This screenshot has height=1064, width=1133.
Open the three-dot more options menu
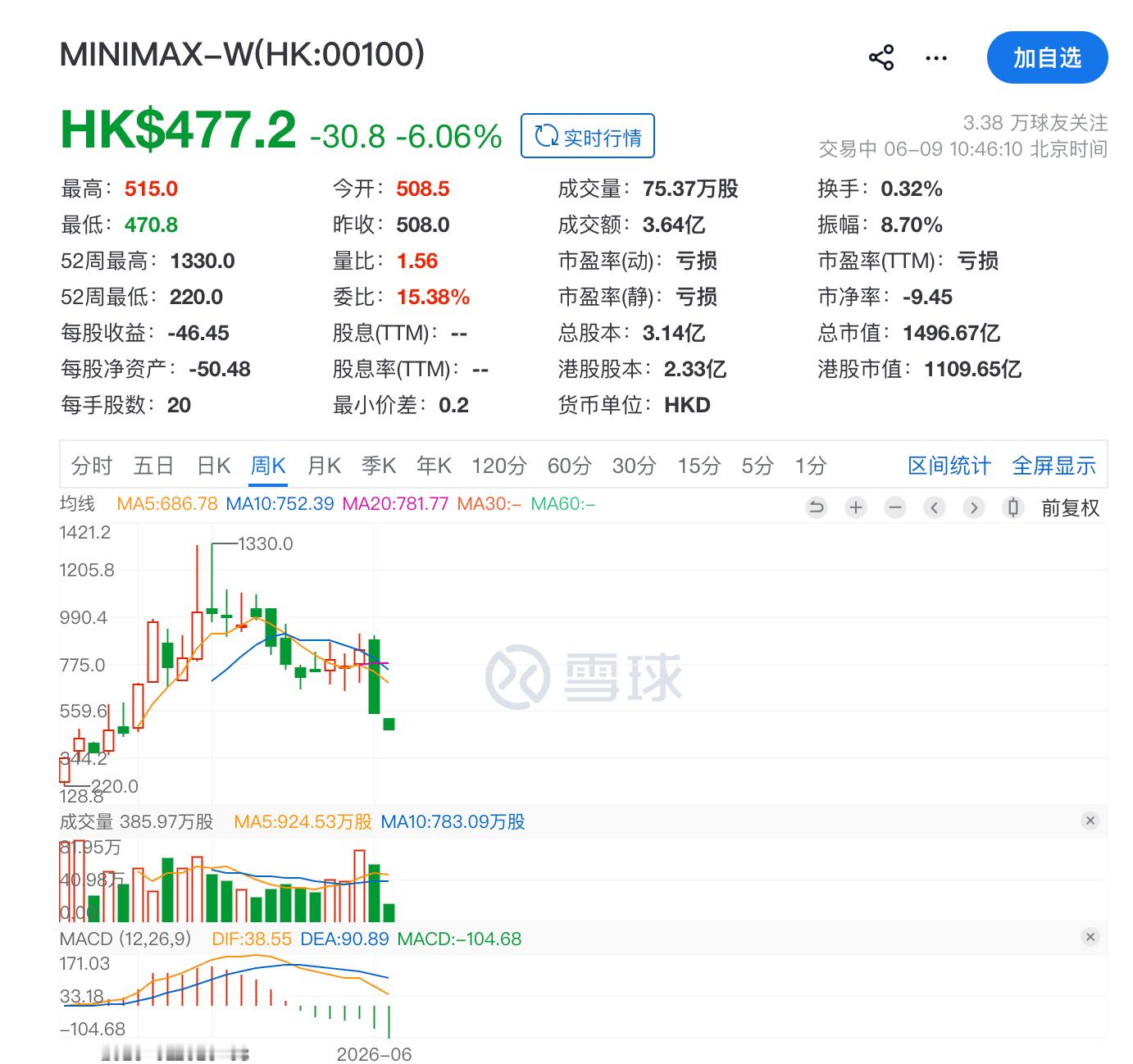[935, 58]
